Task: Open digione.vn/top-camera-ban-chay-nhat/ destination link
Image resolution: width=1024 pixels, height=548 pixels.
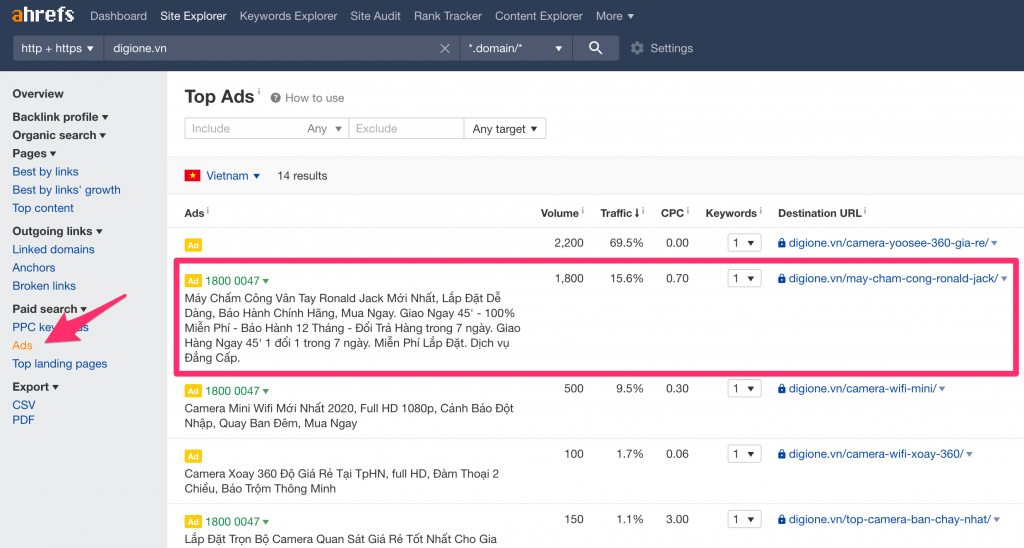Action: coord(889,519)
